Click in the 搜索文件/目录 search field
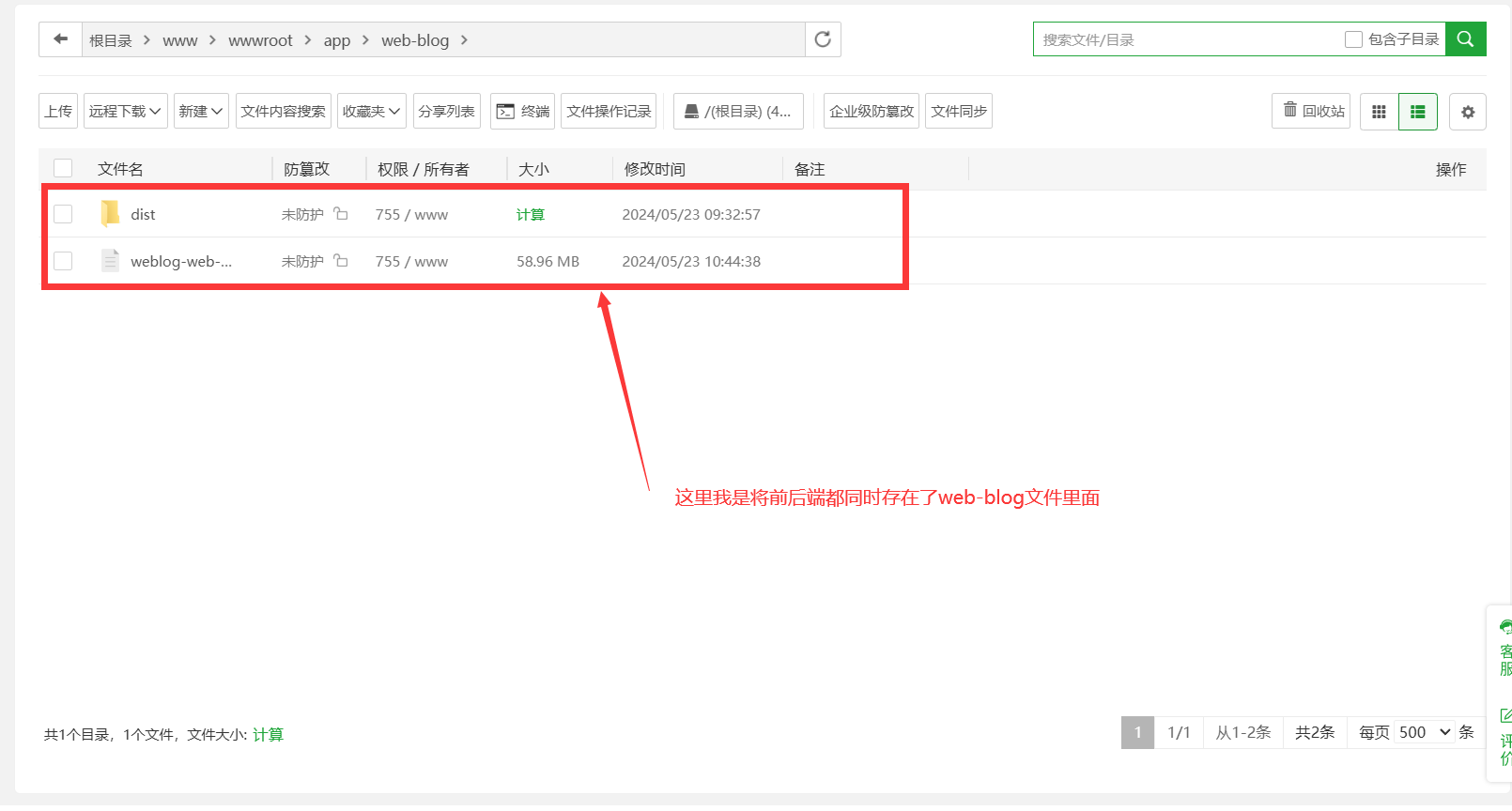The width and height of the screenshot is (1512, 811). pyautogui.click(x=1188, y=39)
